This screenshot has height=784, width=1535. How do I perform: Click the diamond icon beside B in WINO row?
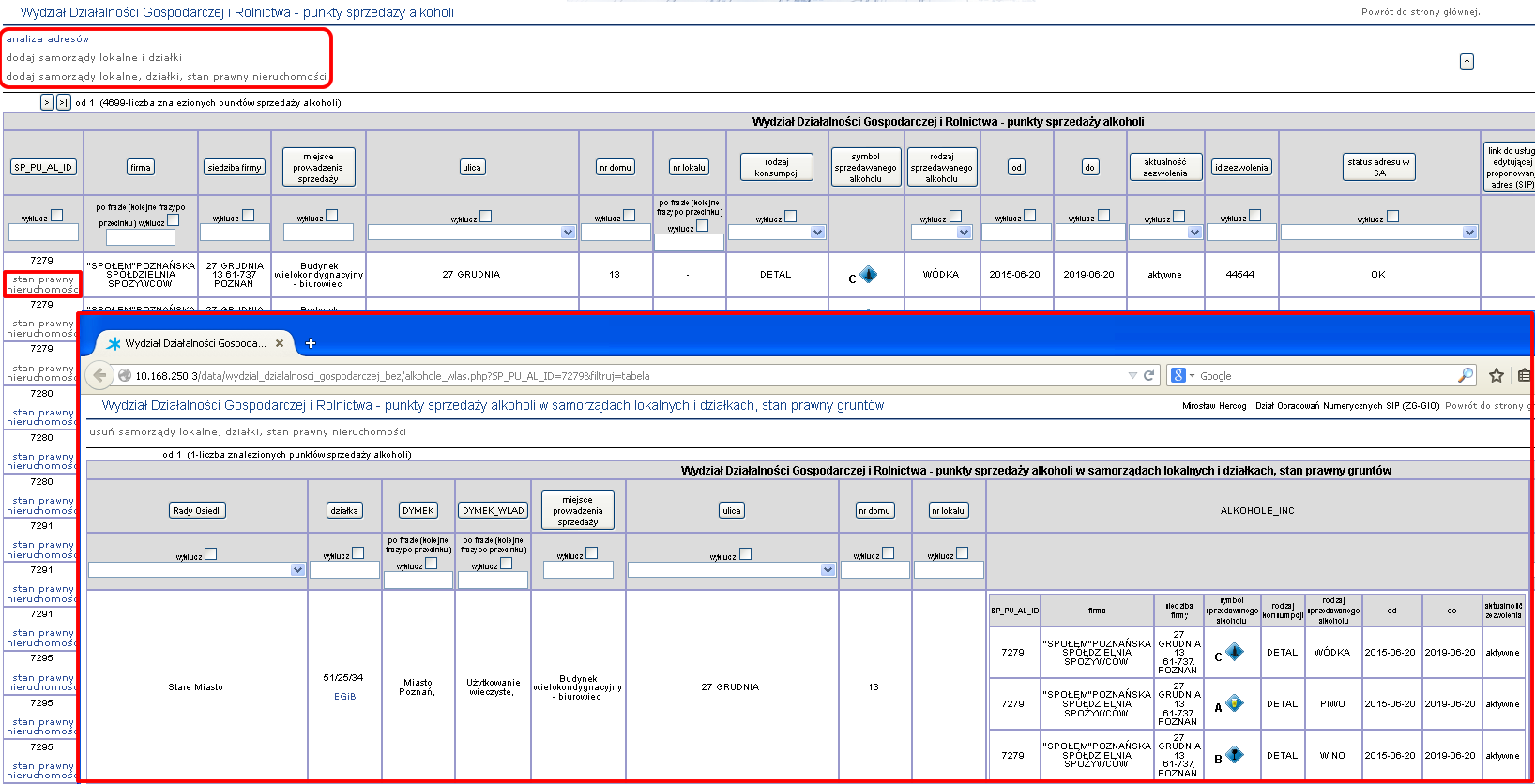(1235, 755)
